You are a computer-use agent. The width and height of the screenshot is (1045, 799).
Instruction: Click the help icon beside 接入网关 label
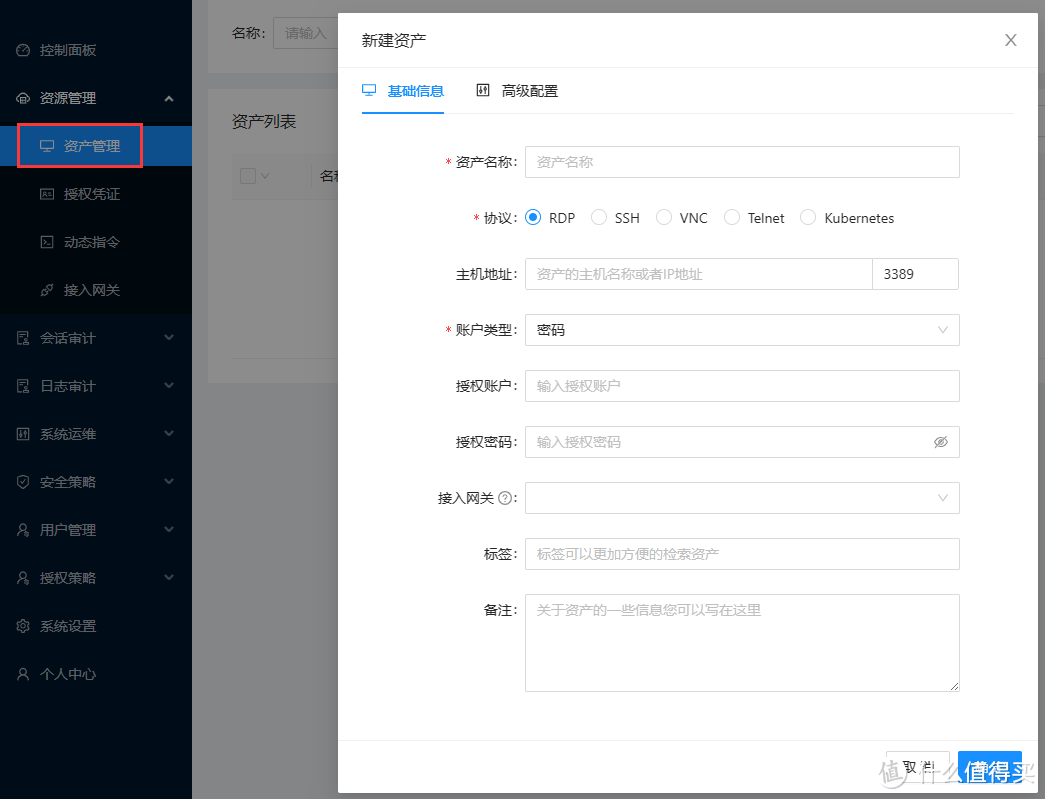[505, 498]
